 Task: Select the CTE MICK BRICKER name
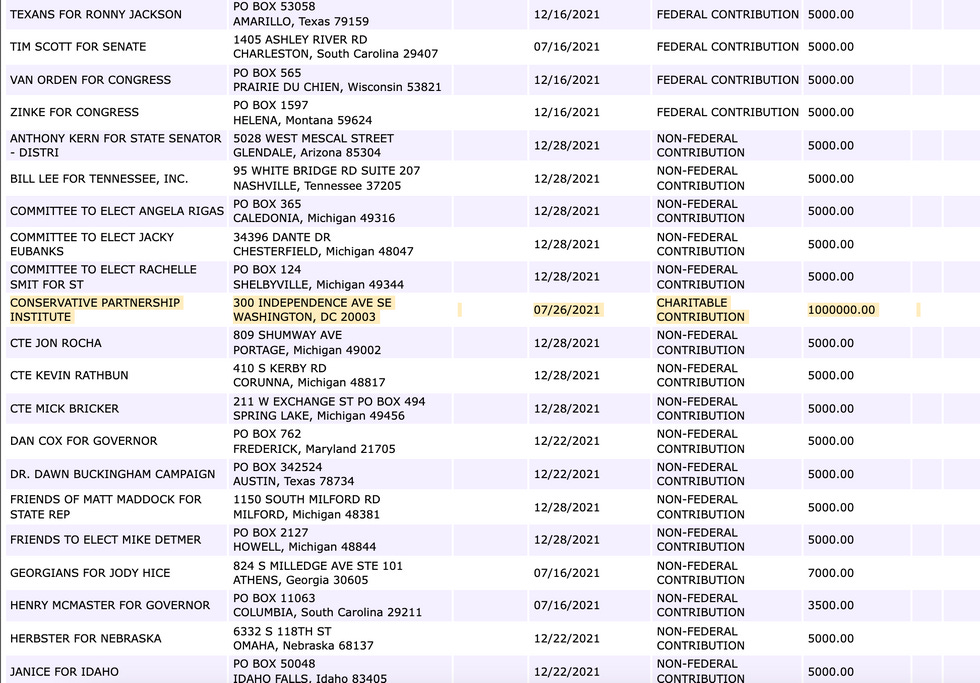[64, 409]
